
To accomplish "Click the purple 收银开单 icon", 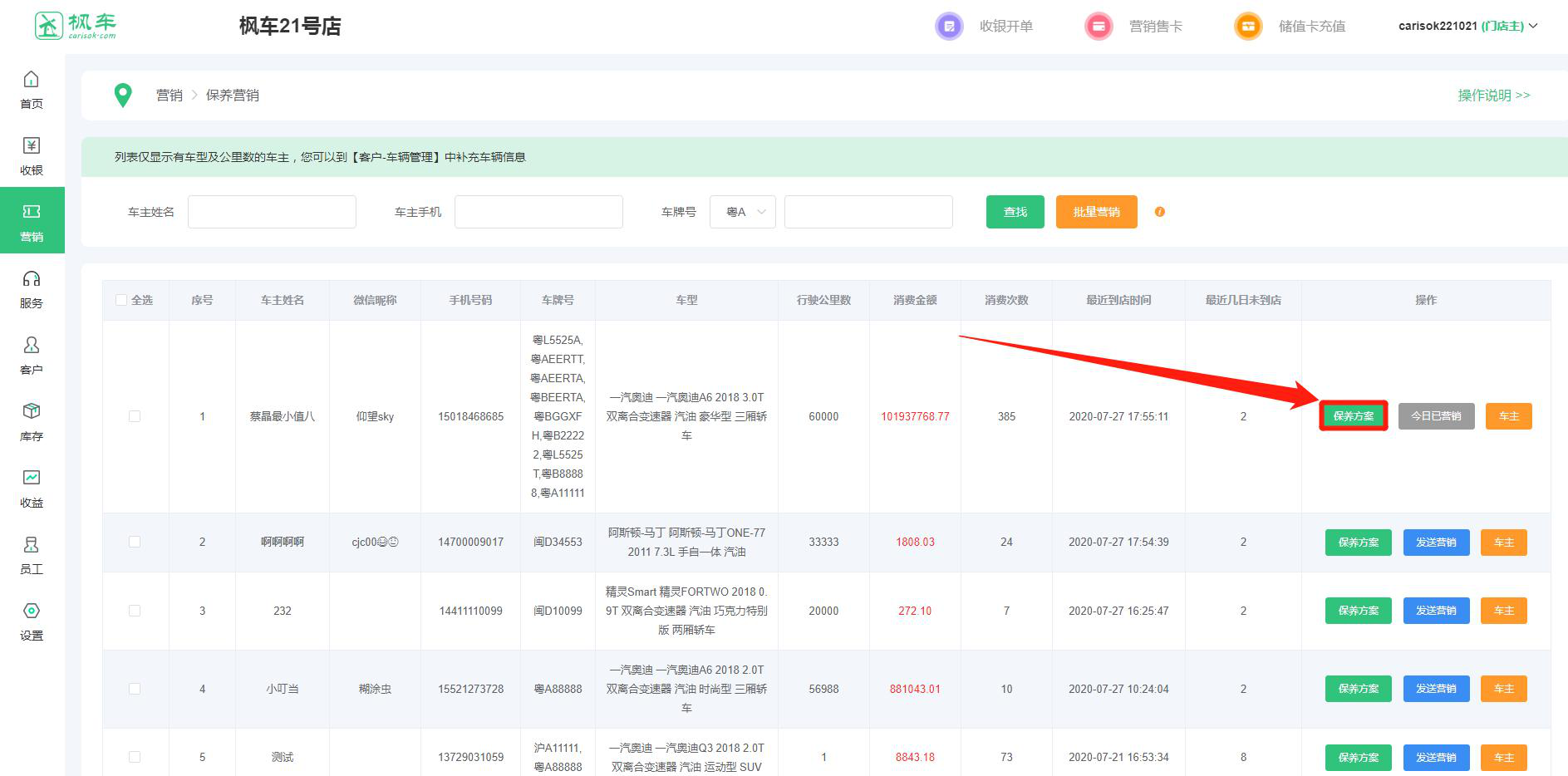I will [x=949, y=27].
